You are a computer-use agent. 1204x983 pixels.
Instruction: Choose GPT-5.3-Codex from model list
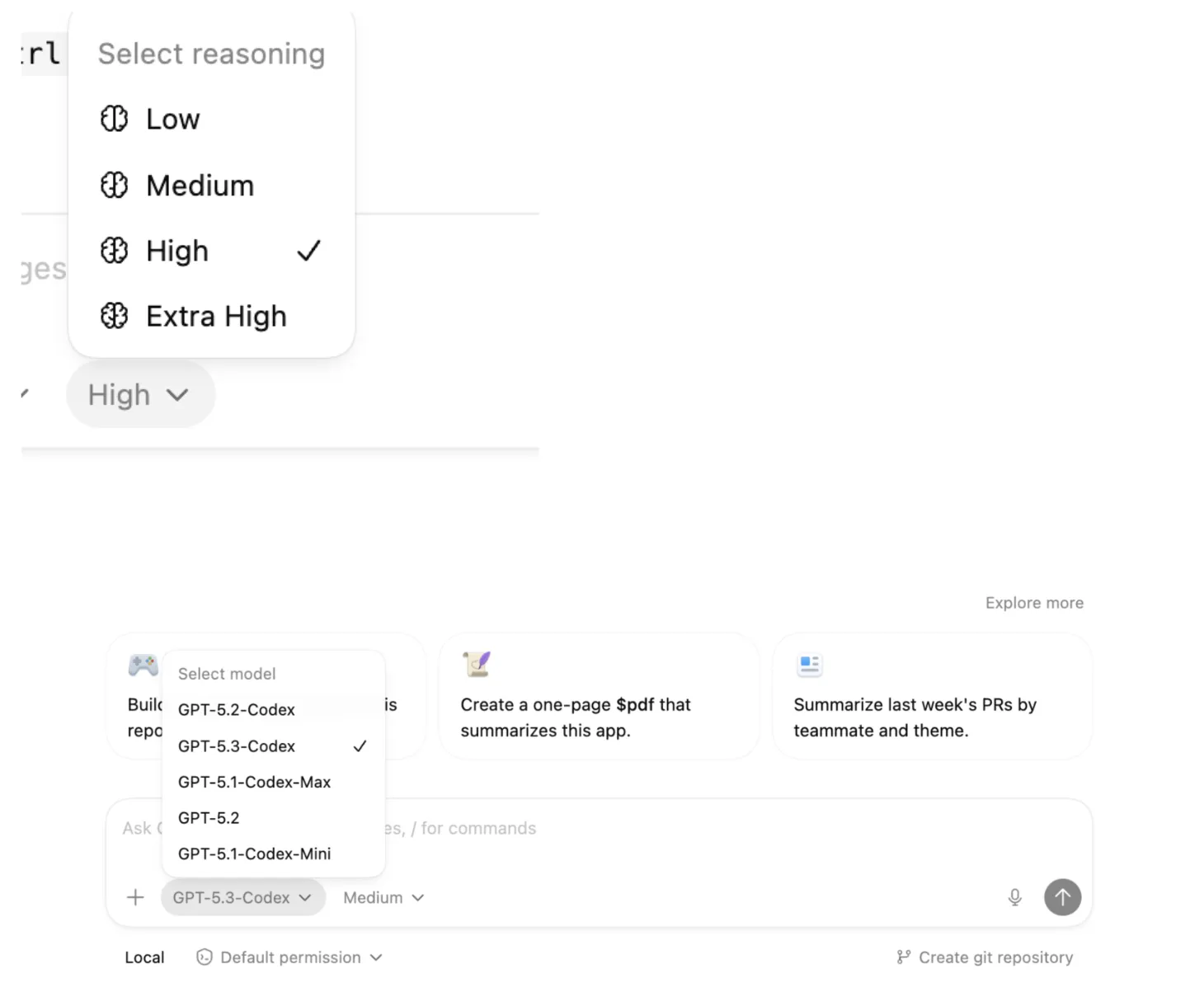[x=237, y=746]
